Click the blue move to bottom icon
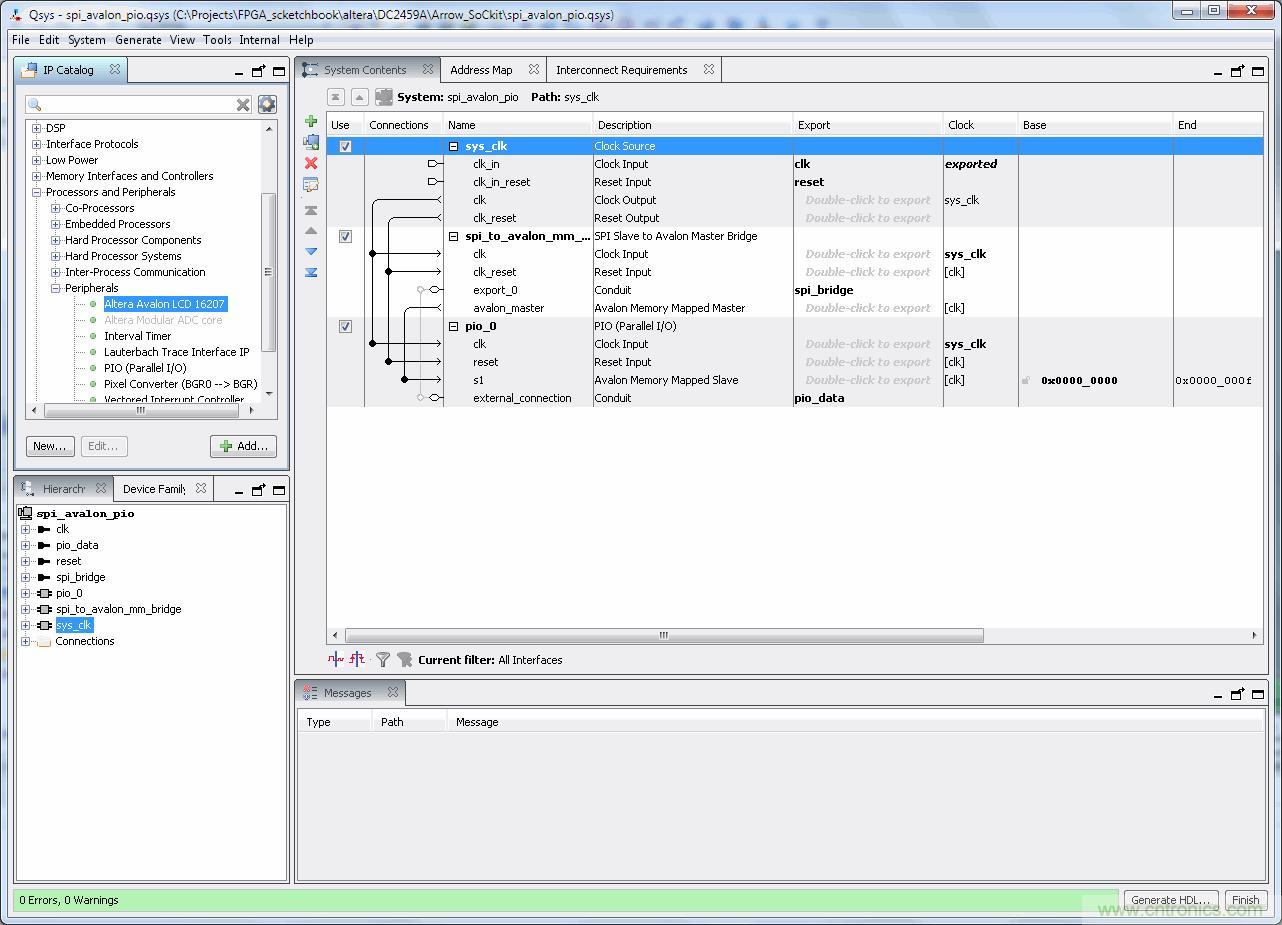Image resolution: width=1282 pixels, height=925 pixels. [x=311, y=272]
